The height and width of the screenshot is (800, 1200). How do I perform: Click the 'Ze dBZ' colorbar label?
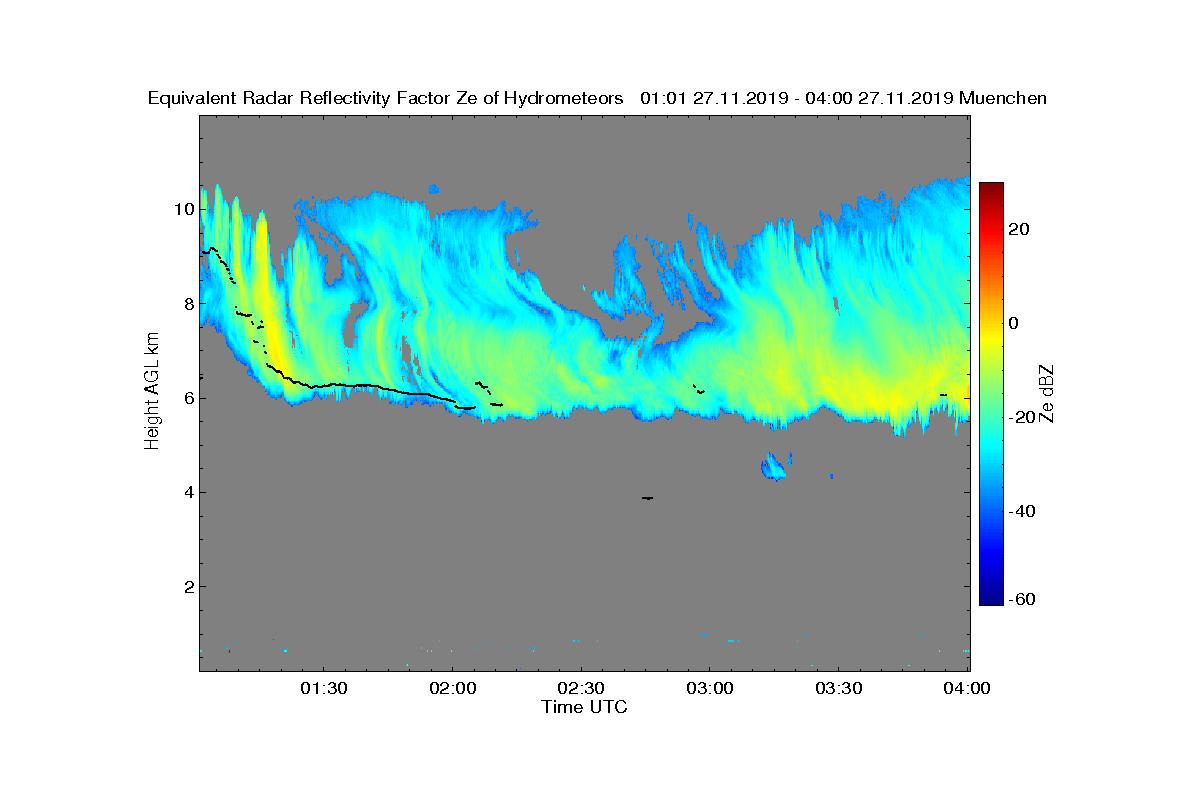(x=1047, y=393)
